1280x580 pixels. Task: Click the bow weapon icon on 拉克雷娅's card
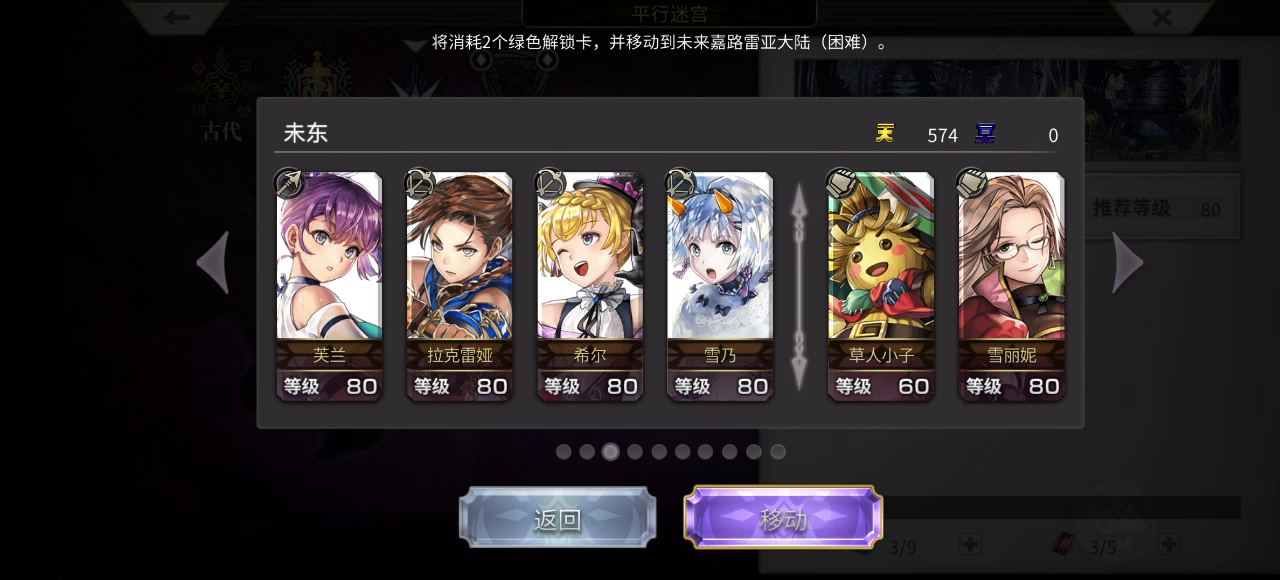pyautogui.click(x=419, y=182)
